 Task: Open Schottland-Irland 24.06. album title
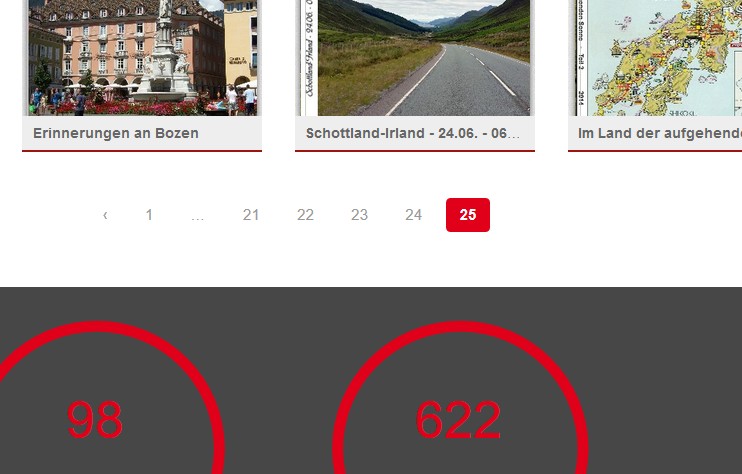[x=413, y=133]
